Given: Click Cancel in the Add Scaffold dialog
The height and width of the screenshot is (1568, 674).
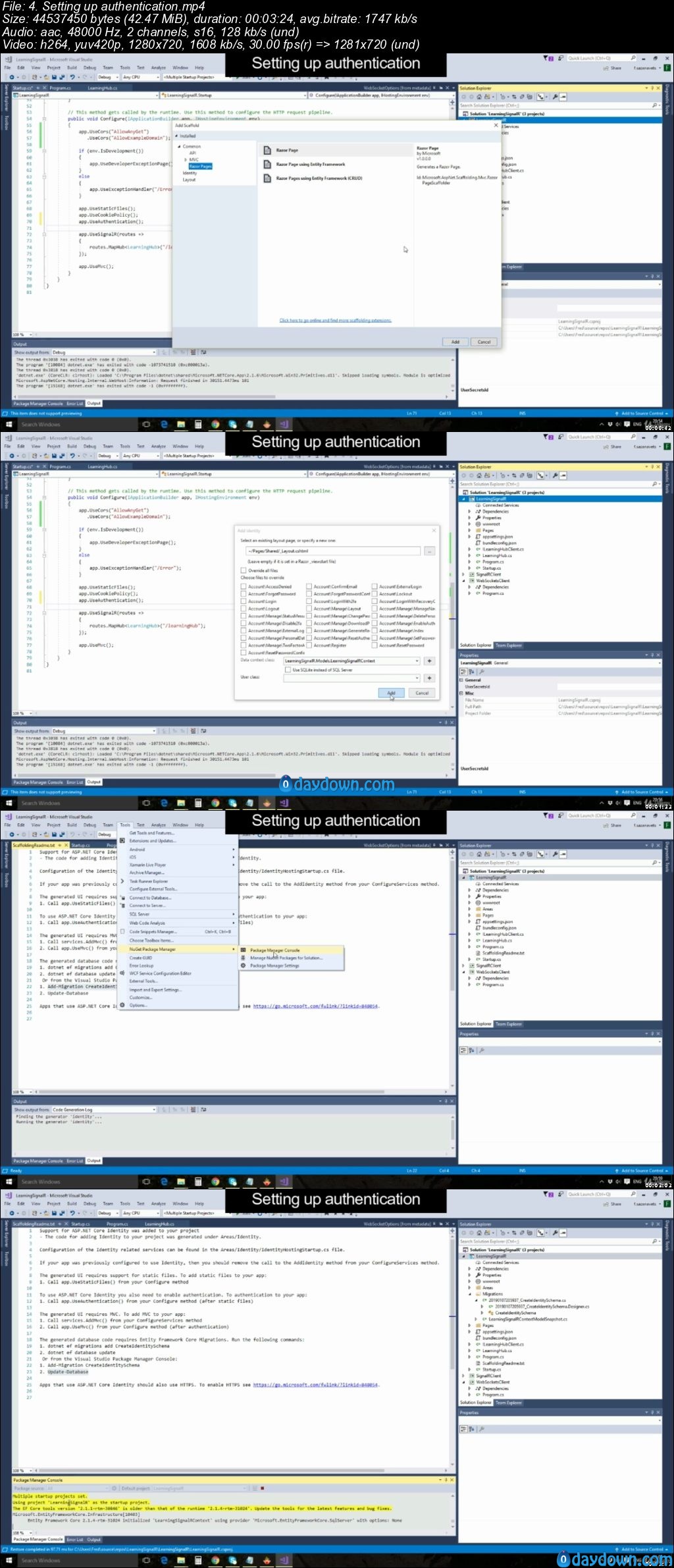Looking at the screenshot, I should pos(484,342).
